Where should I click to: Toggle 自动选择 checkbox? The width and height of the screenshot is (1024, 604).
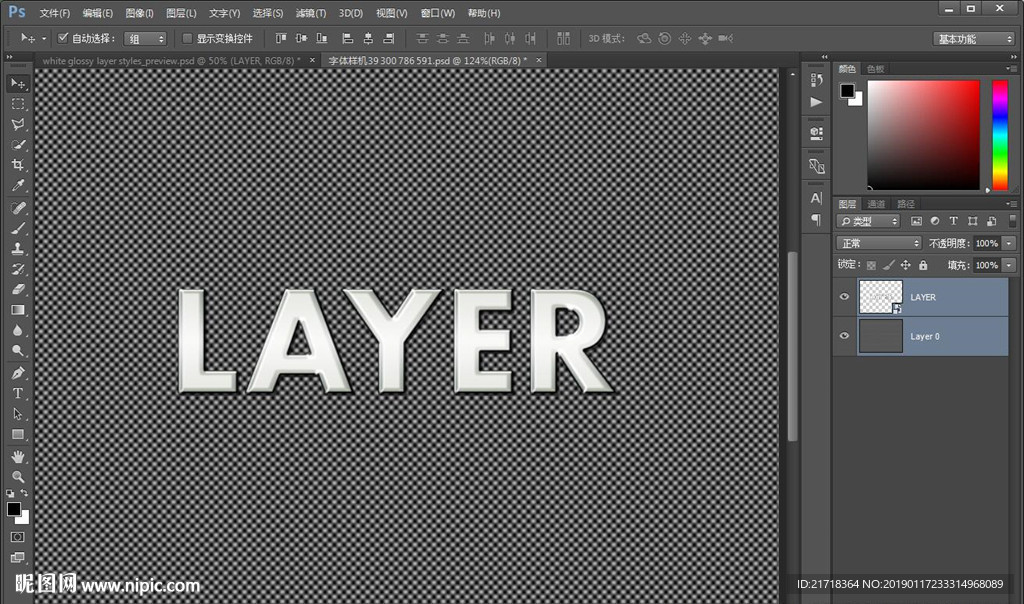tap(63, 38)
